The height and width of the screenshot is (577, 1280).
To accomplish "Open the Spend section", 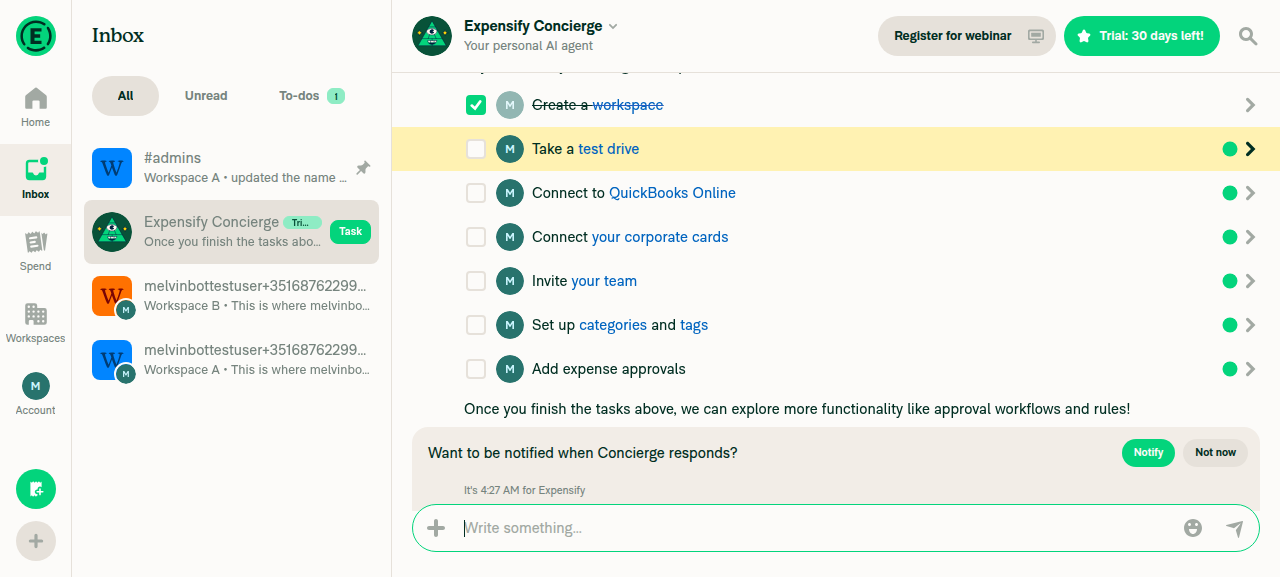I will (35, 252).
